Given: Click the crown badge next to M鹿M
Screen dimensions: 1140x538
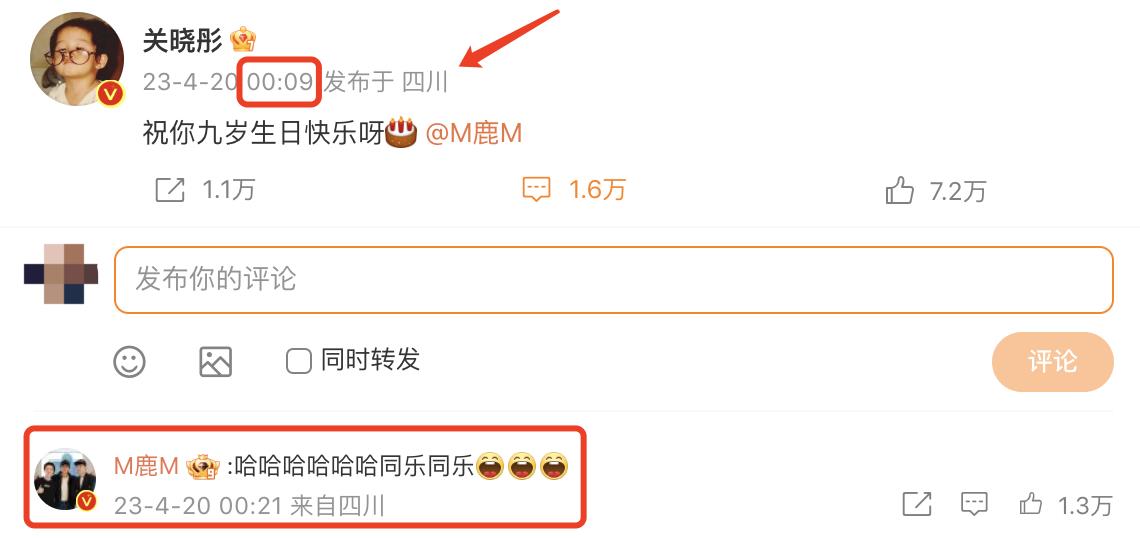Looking at the screenshot, I should pos(202,467).
